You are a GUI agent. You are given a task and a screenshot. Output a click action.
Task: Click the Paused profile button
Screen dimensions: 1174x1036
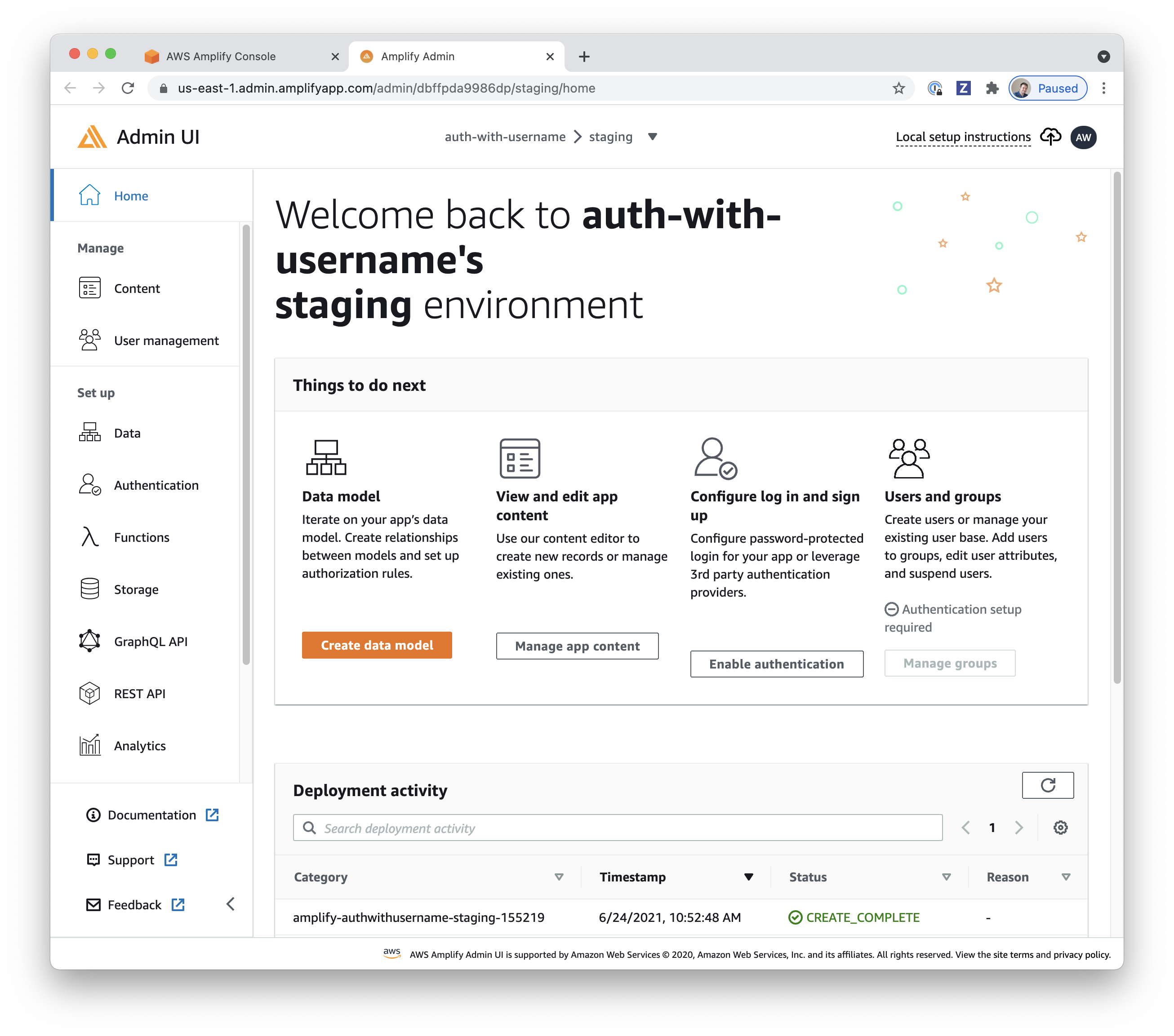1047,88
